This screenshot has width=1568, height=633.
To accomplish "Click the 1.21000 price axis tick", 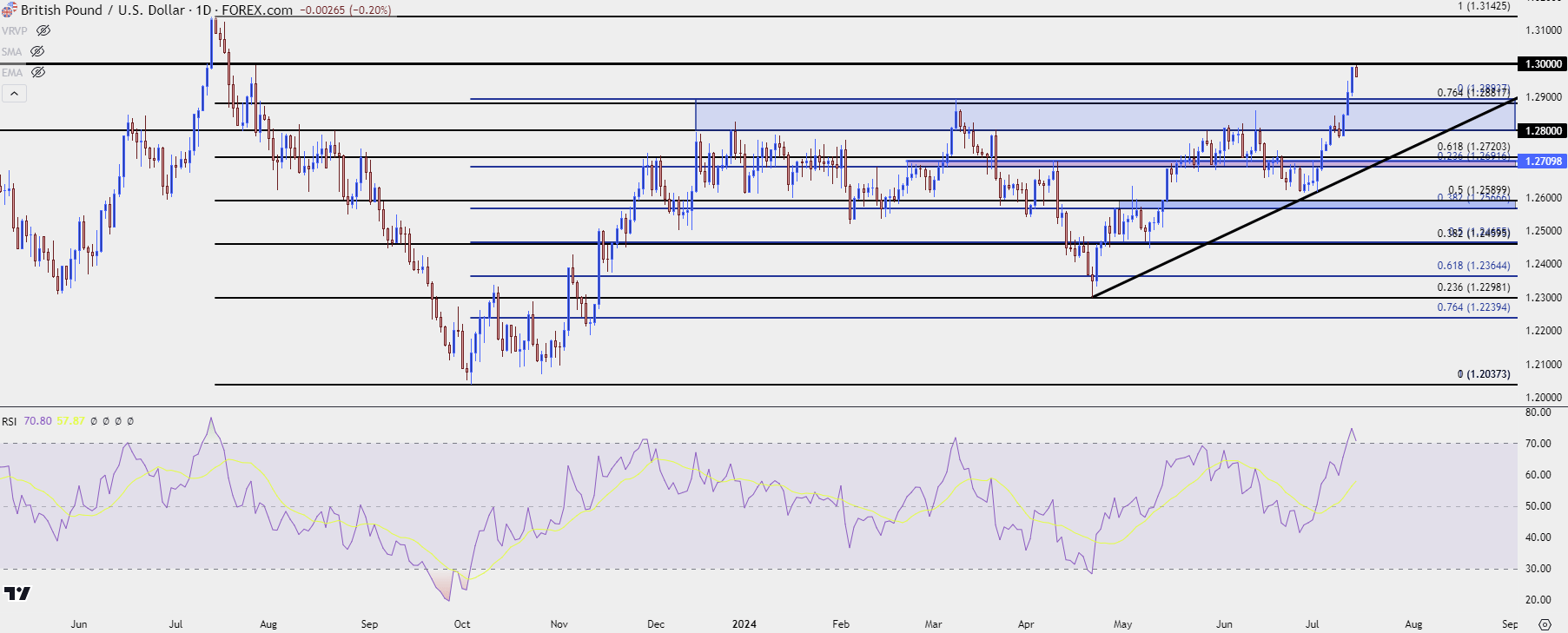I will click(1544, 365).
